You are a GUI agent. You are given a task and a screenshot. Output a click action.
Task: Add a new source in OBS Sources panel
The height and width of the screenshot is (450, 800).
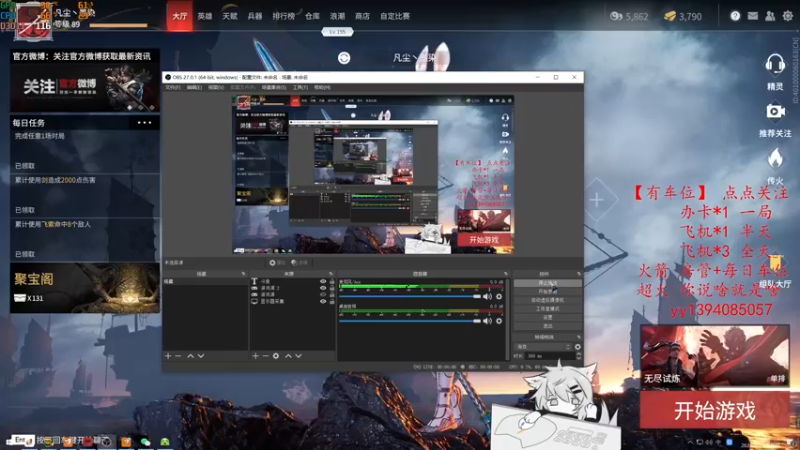(256, 356)
